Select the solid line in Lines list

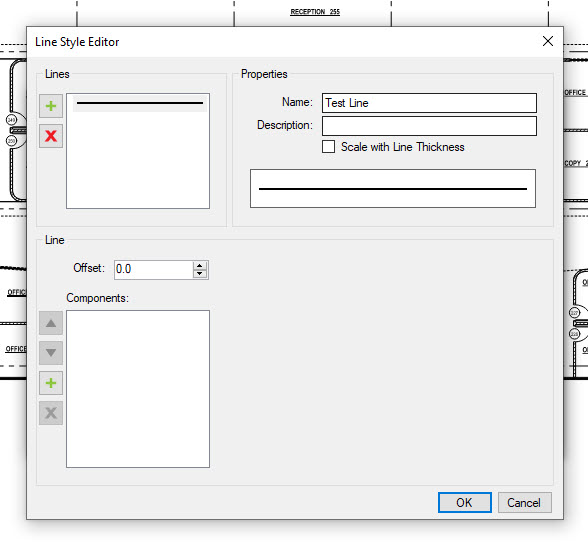140,103
